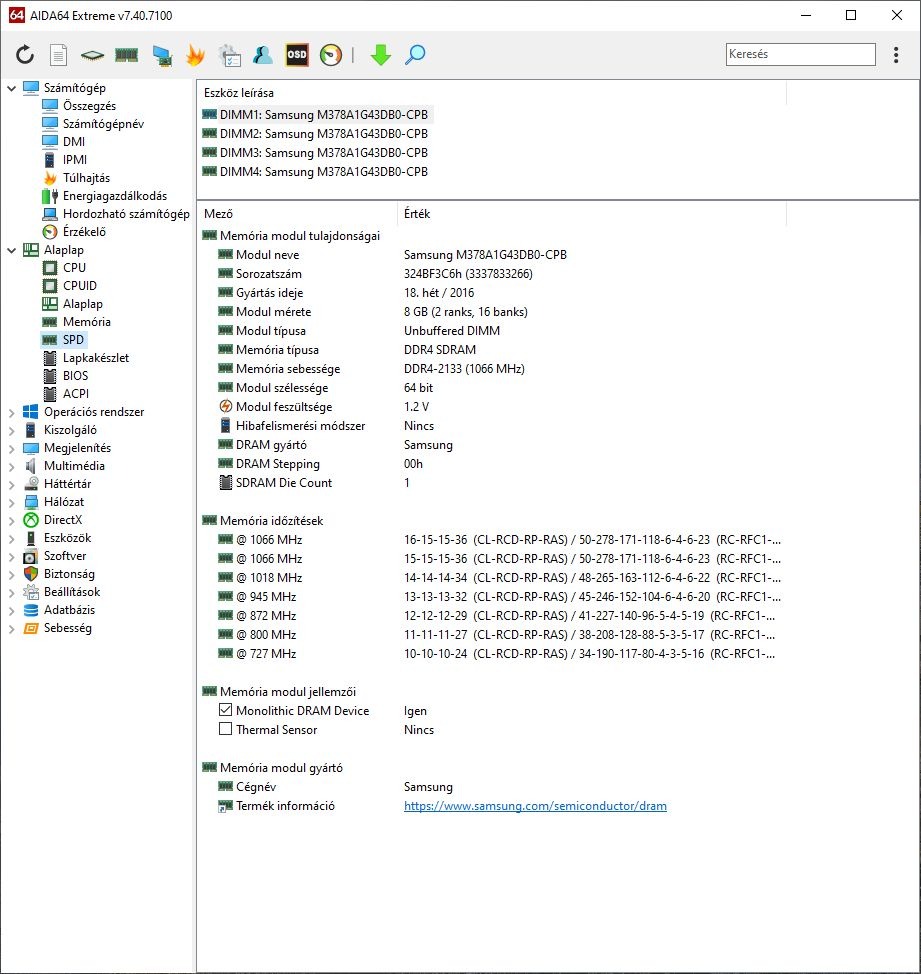Select the CPUID tree item
The width and height of the screenshot is (921, 974).
pyautogui.click(x=79, y=286)
